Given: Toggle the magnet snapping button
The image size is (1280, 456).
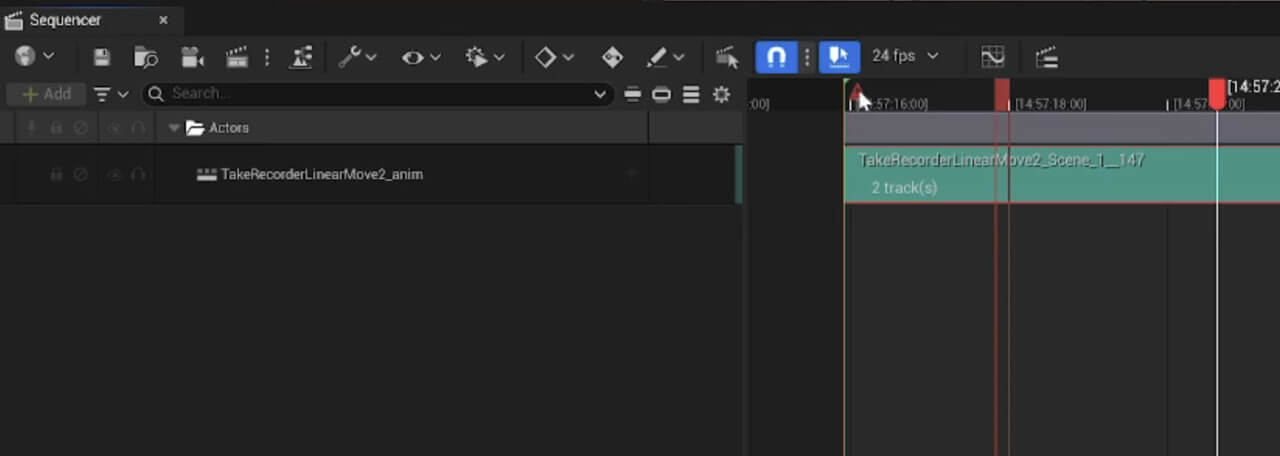Looking at the screenshot, I should (x=776, y=57).
